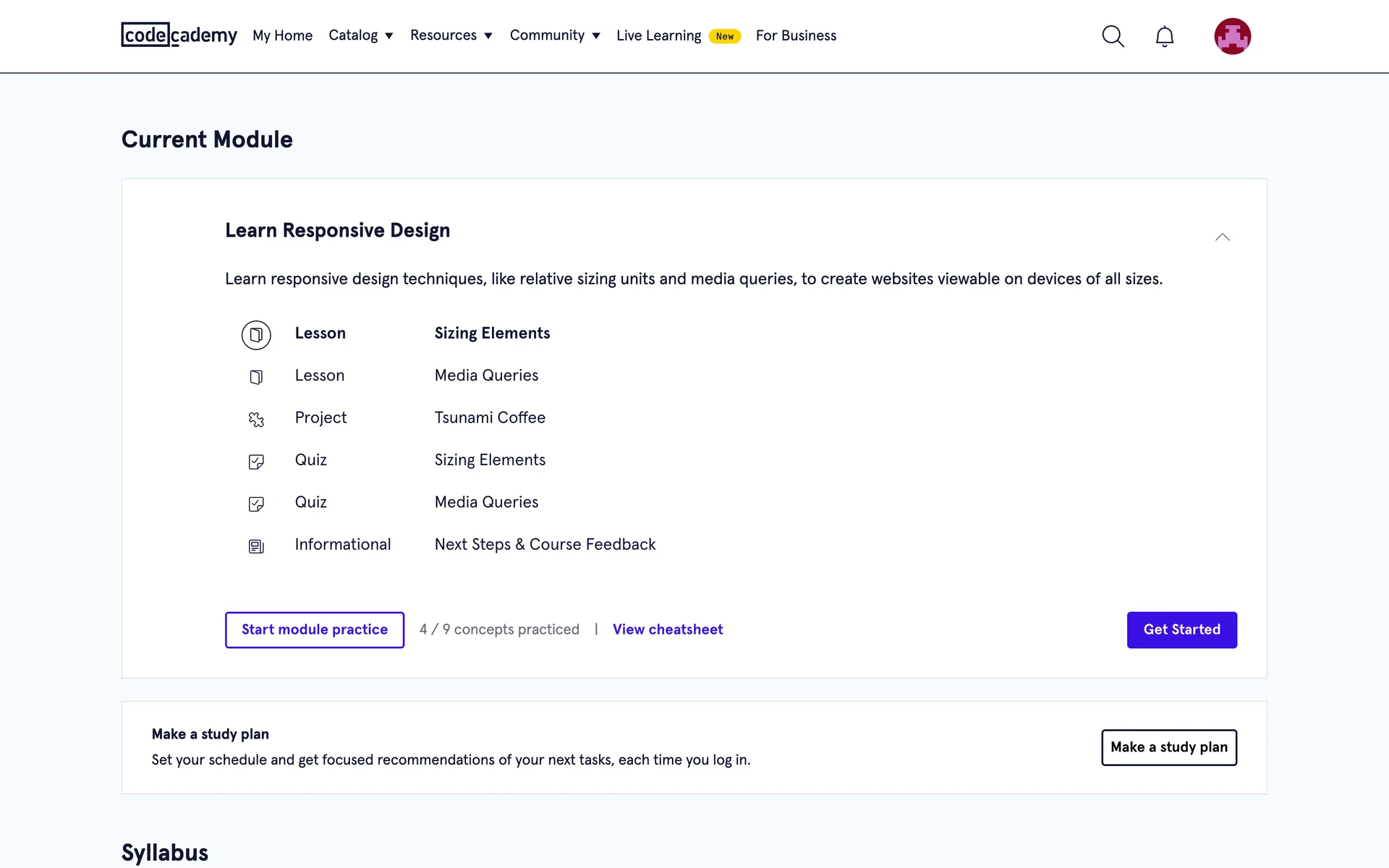Open the View cheatsheet link

pos(667,629)
